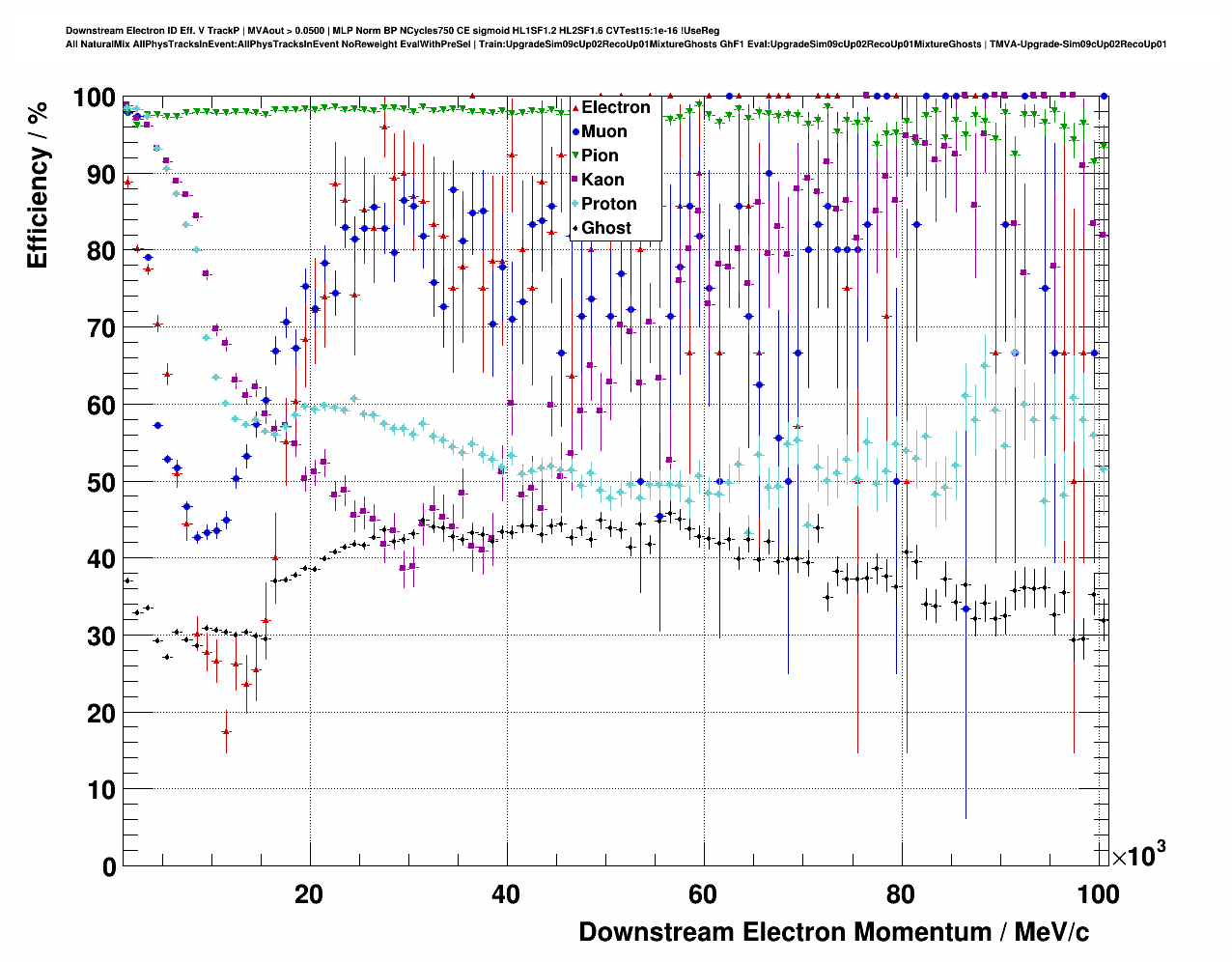Click the green triangle Pion legend marker
This screenshot has height=962, width=1232.
click(x=575, y=156)
